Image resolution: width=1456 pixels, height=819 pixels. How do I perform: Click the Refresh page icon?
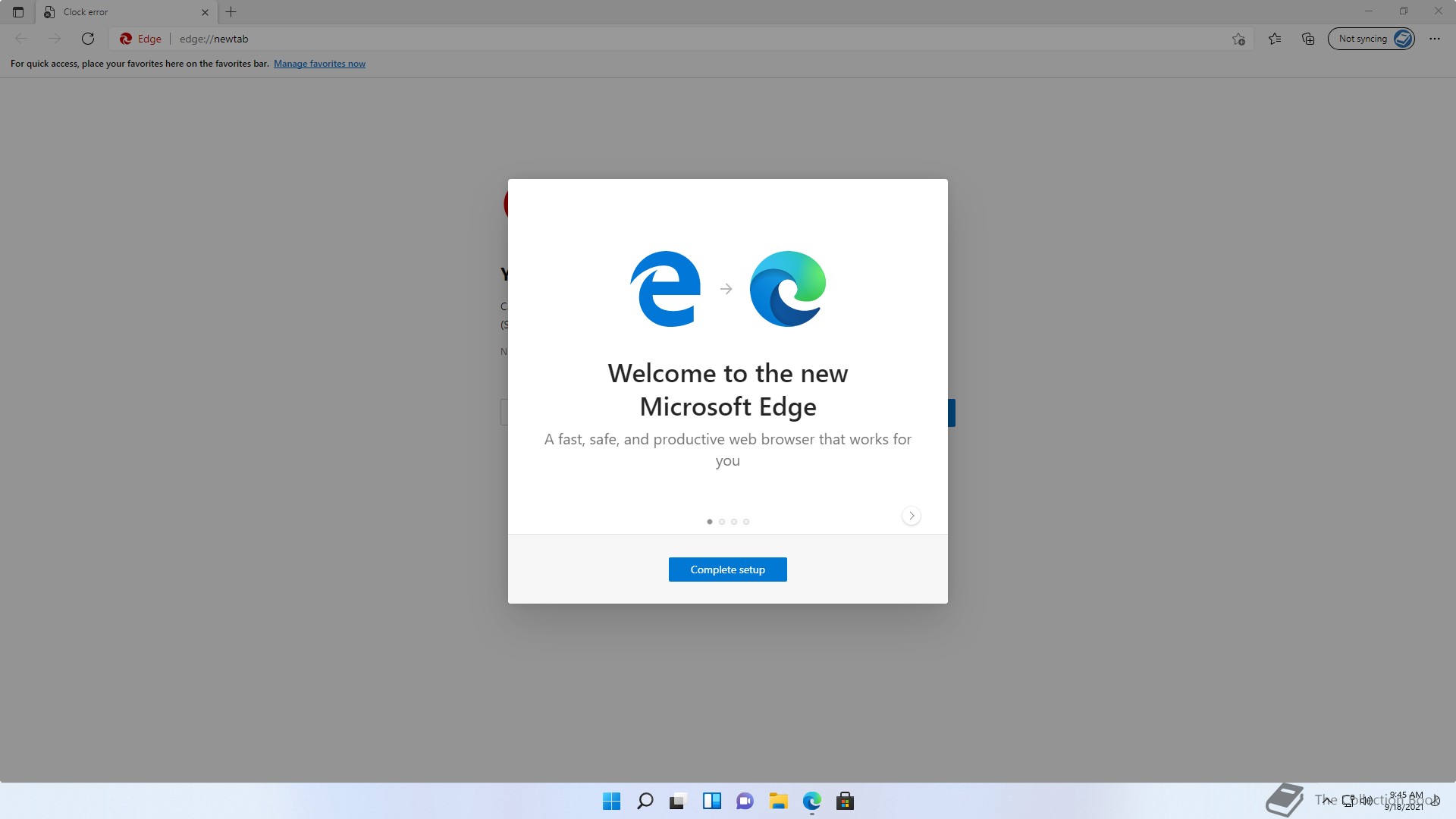pyautogui.click(x=88, y=39)
